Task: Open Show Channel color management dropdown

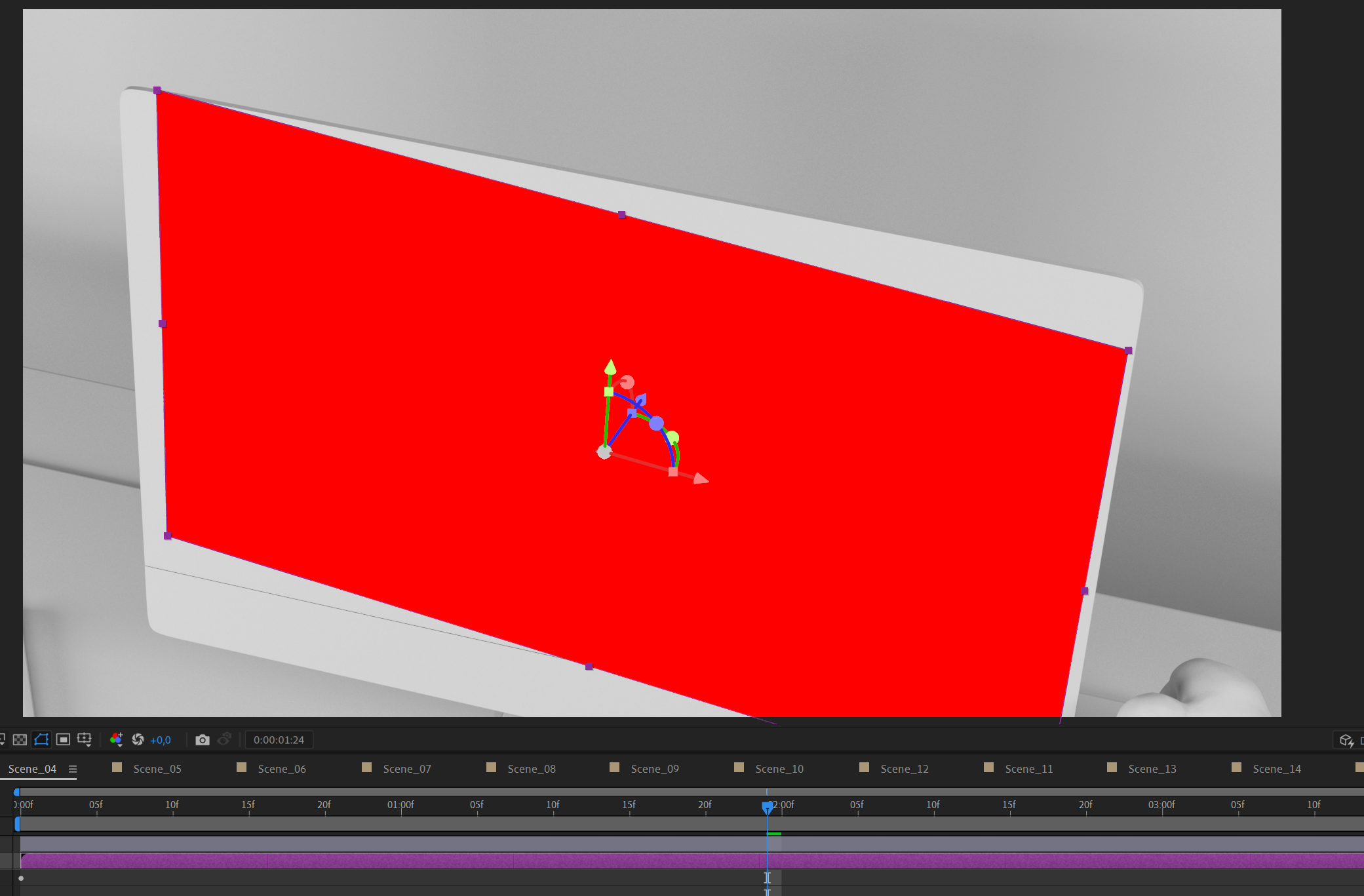Action: [117, 739]
